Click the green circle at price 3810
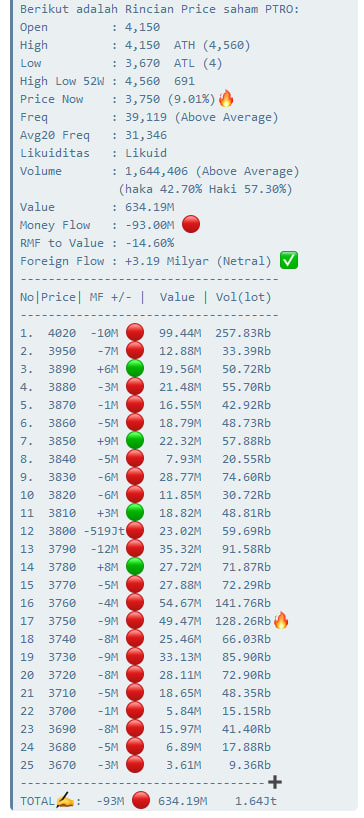364x818 pixels. (x=135, y=512)
